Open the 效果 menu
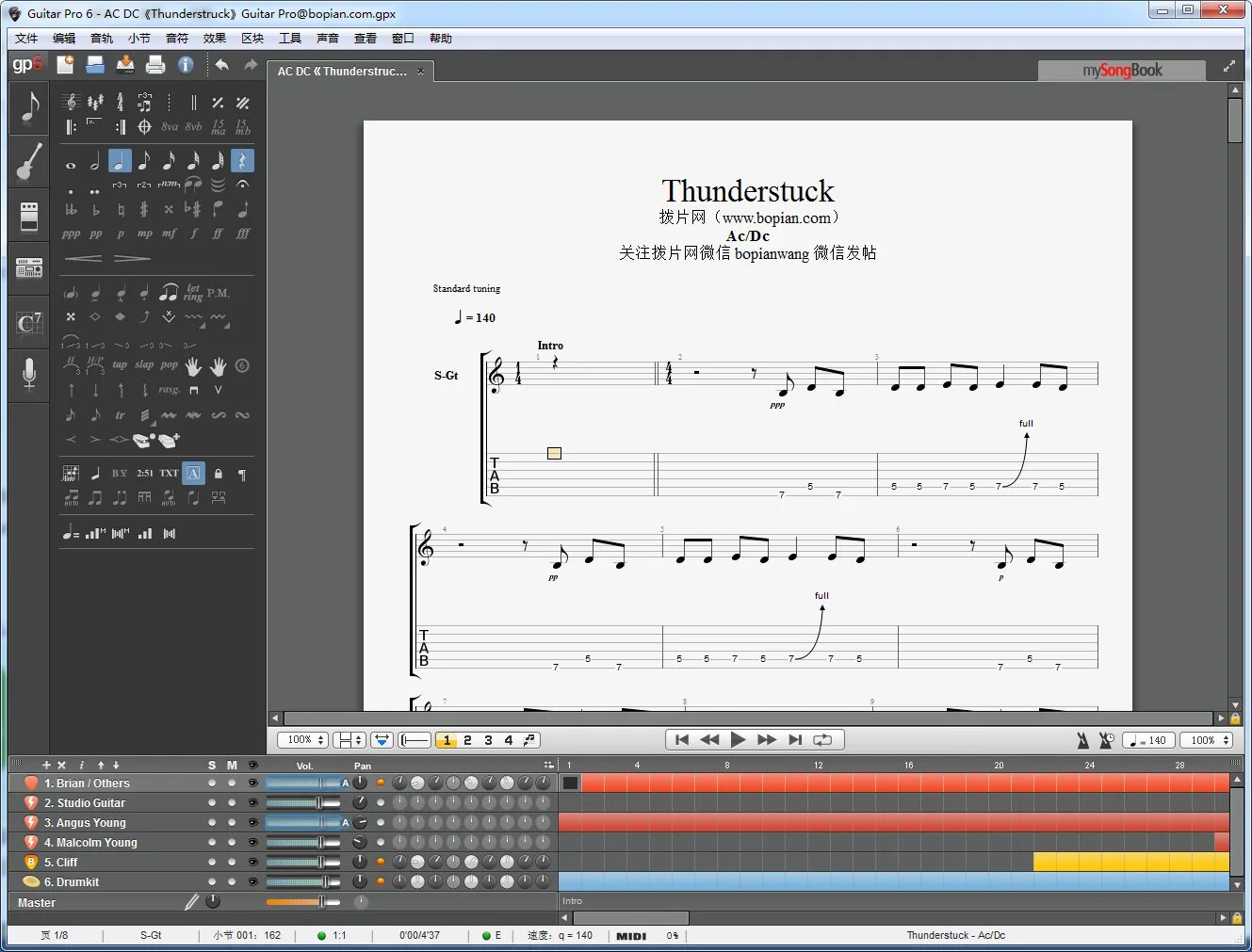Image resolution: width=1252 pixels, height=952 pixels. pyautogui.click(x=215, y=39)
